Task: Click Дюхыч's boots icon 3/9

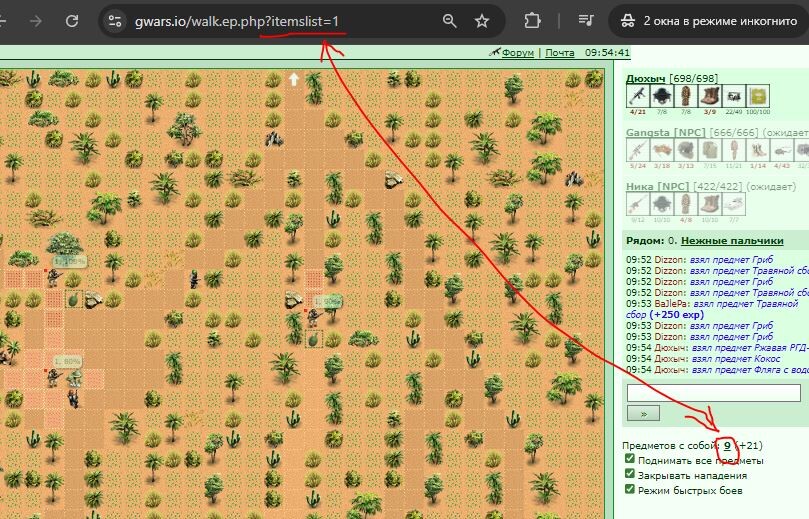Action: click(709, 96)
